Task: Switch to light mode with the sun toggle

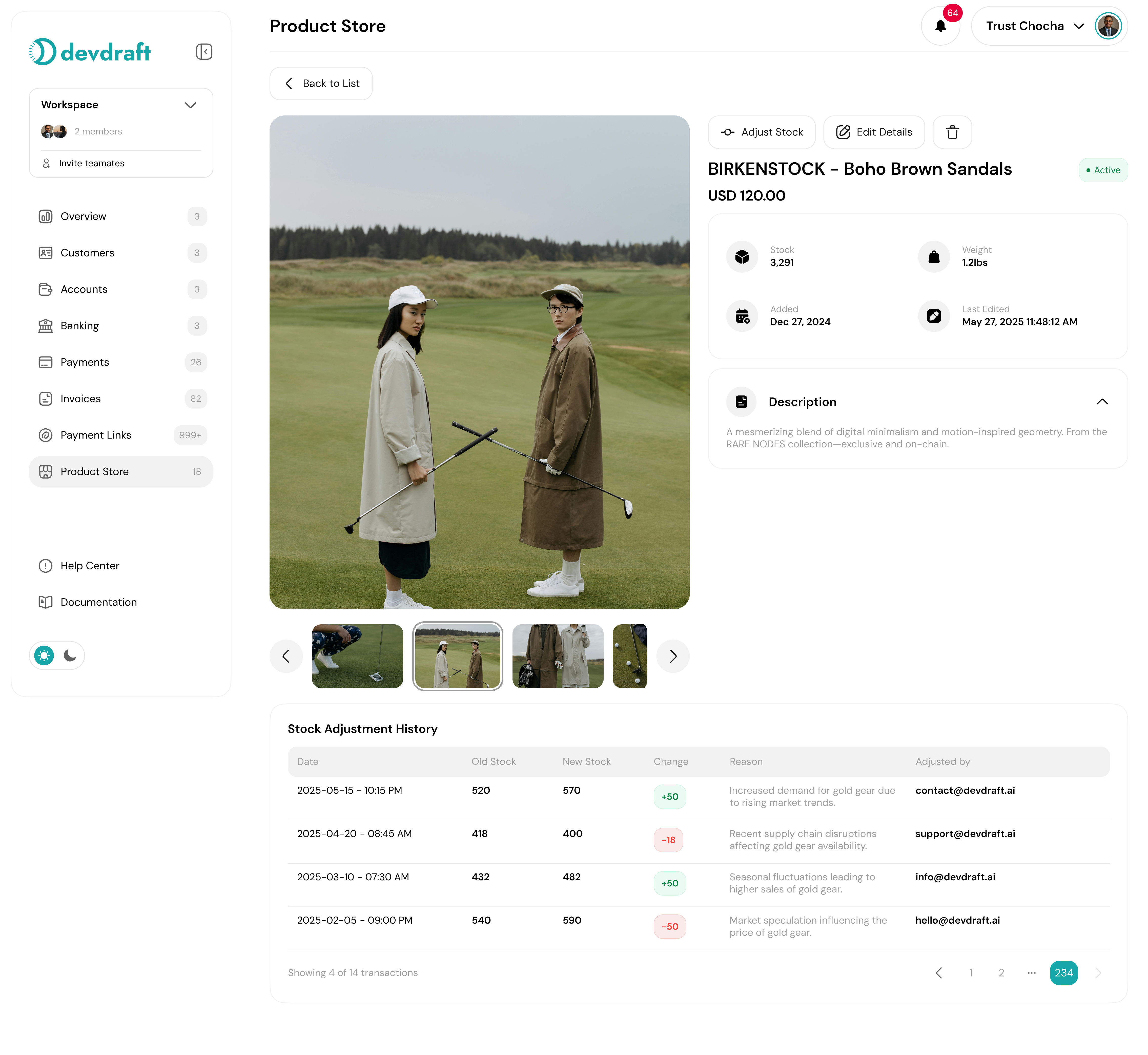Action: click(x=43, y=655)
